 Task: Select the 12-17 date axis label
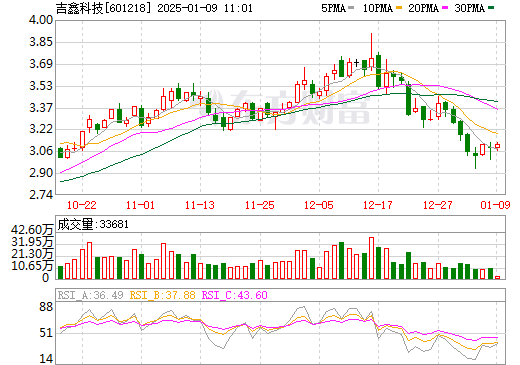[378, 205]
